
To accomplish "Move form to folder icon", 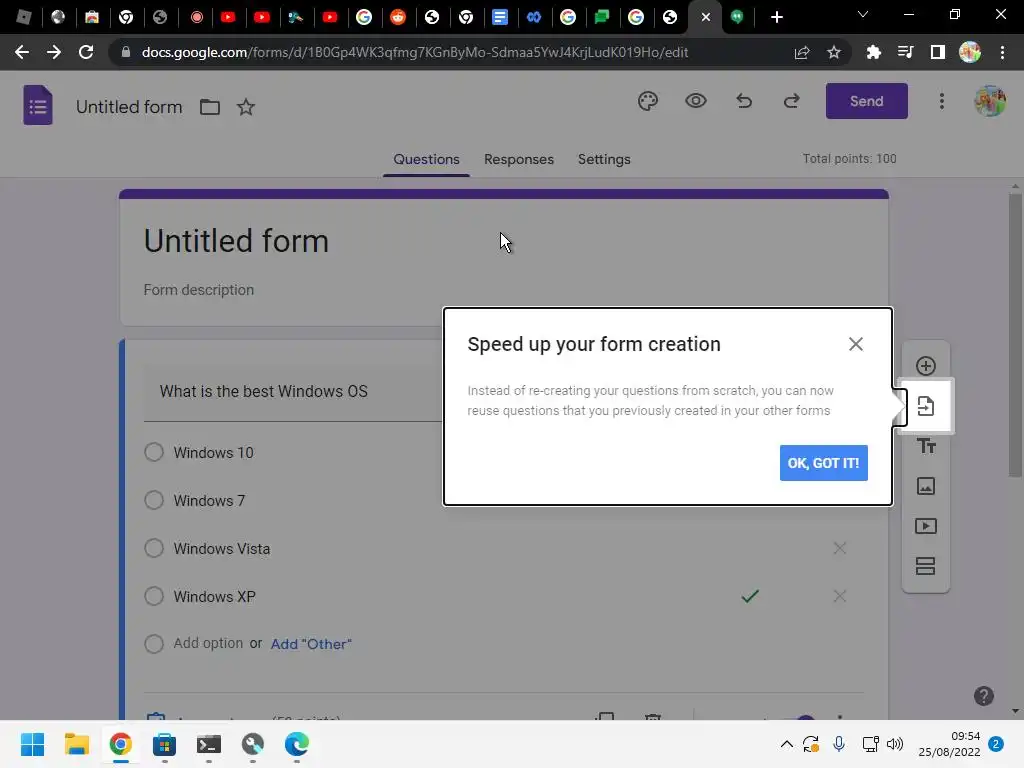I will coord(210,106).
